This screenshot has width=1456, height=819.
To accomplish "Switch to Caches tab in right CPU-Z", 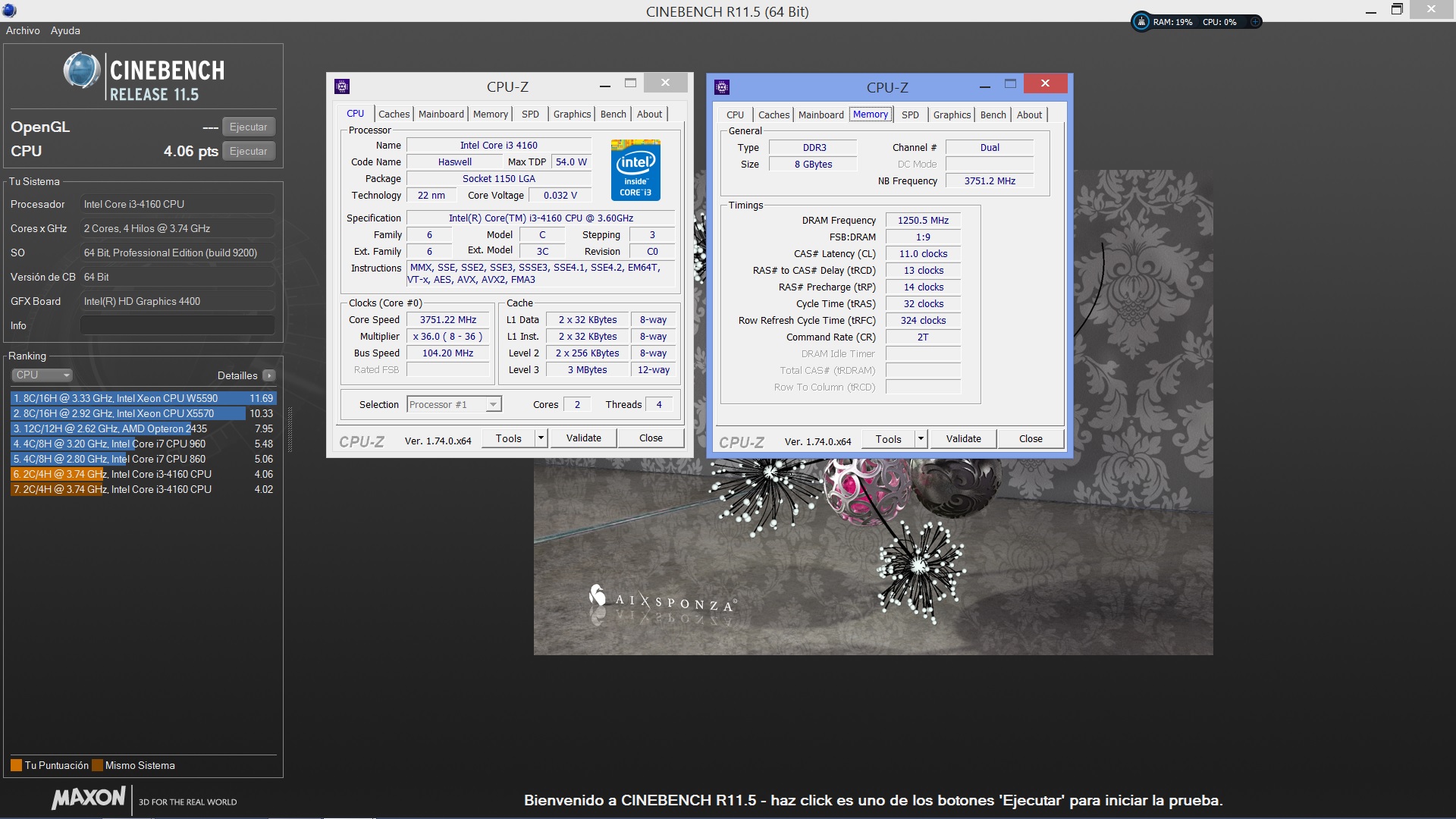I will (x=774, y=115).
